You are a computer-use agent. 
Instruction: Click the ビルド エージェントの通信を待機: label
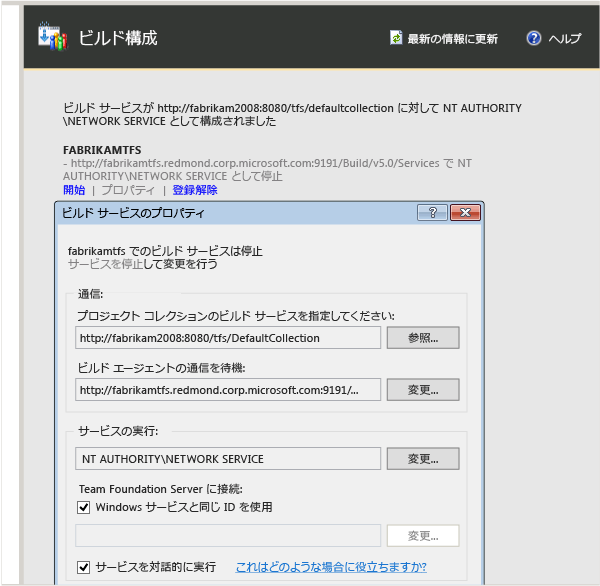161,368
